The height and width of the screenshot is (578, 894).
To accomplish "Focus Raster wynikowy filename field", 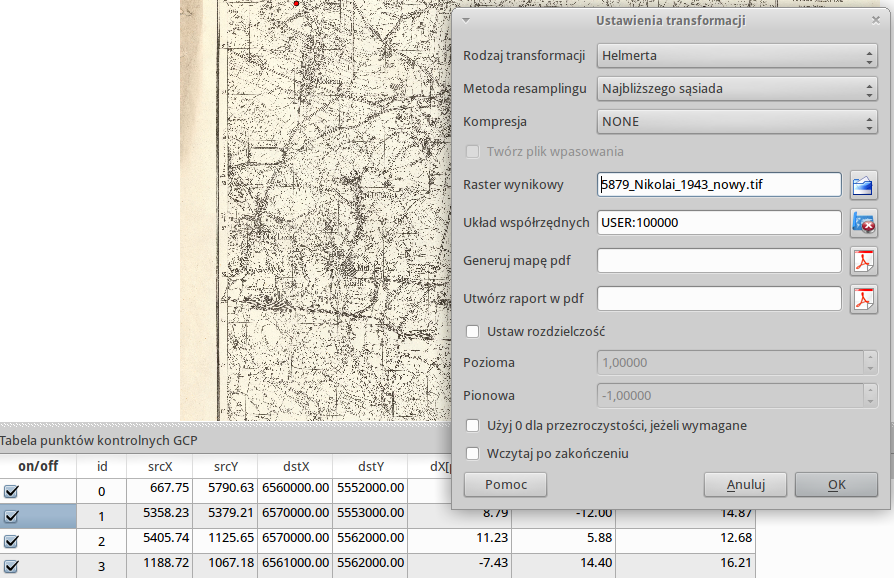I will [719, 185].
